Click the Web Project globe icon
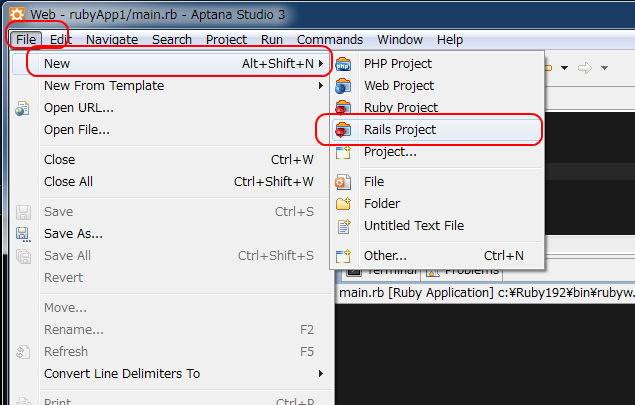 (x=343, y=86)
